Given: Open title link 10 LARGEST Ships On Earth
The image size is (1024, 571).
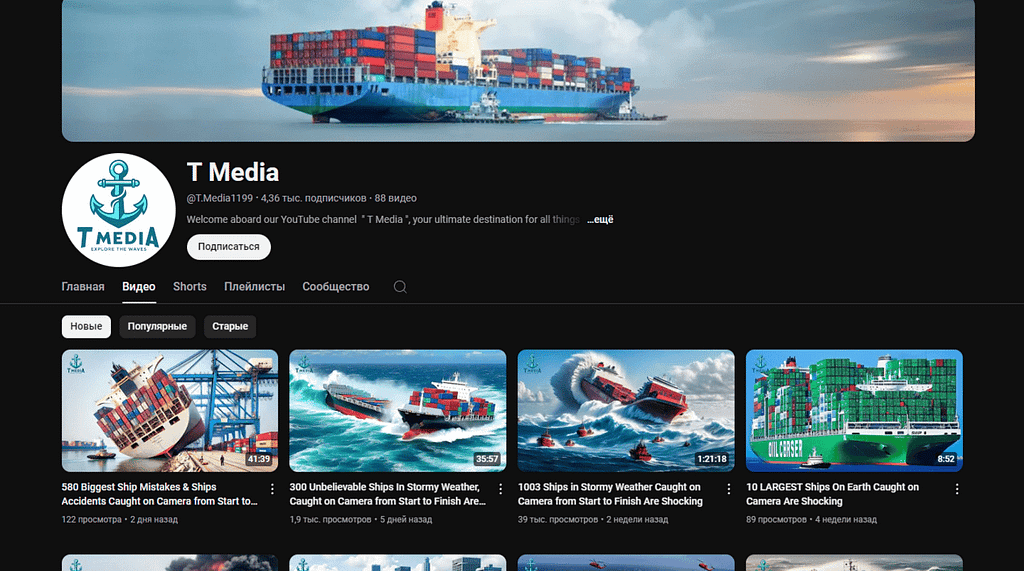Looking at the screenshot, I should tap(833, 494).
